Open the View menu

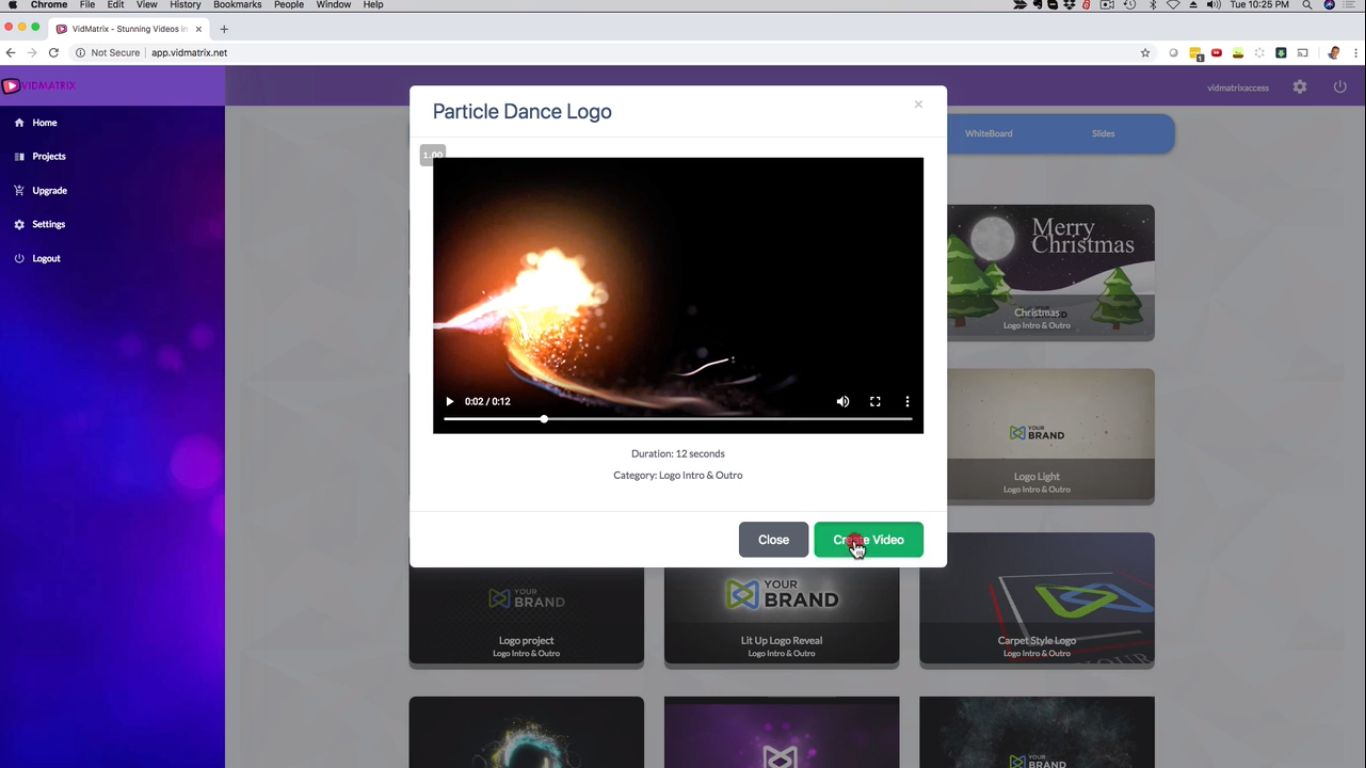(x=147, y=5)
